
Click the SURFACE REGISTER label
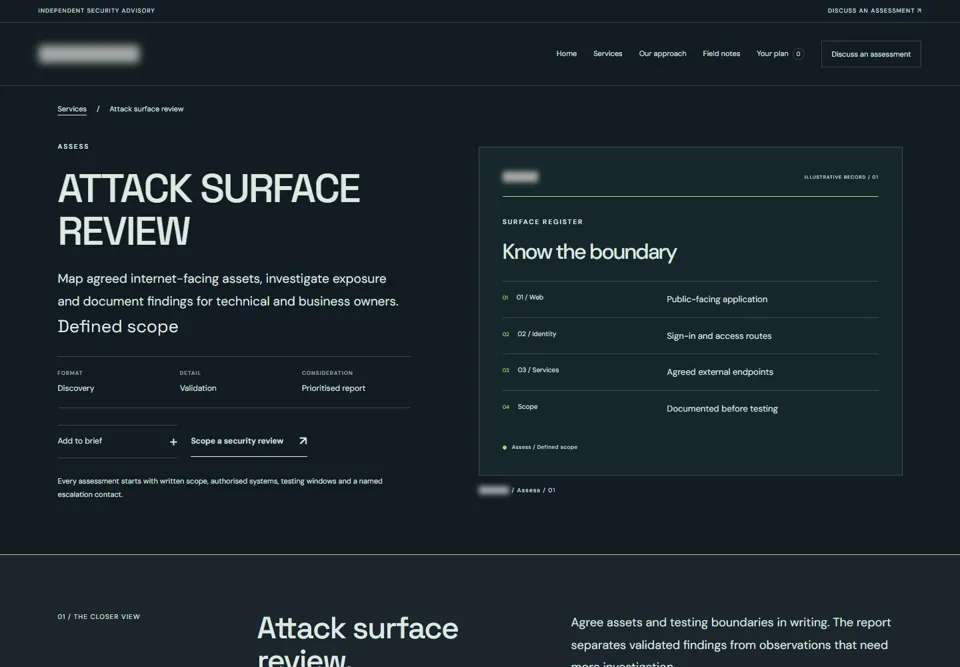pos(542,222)
